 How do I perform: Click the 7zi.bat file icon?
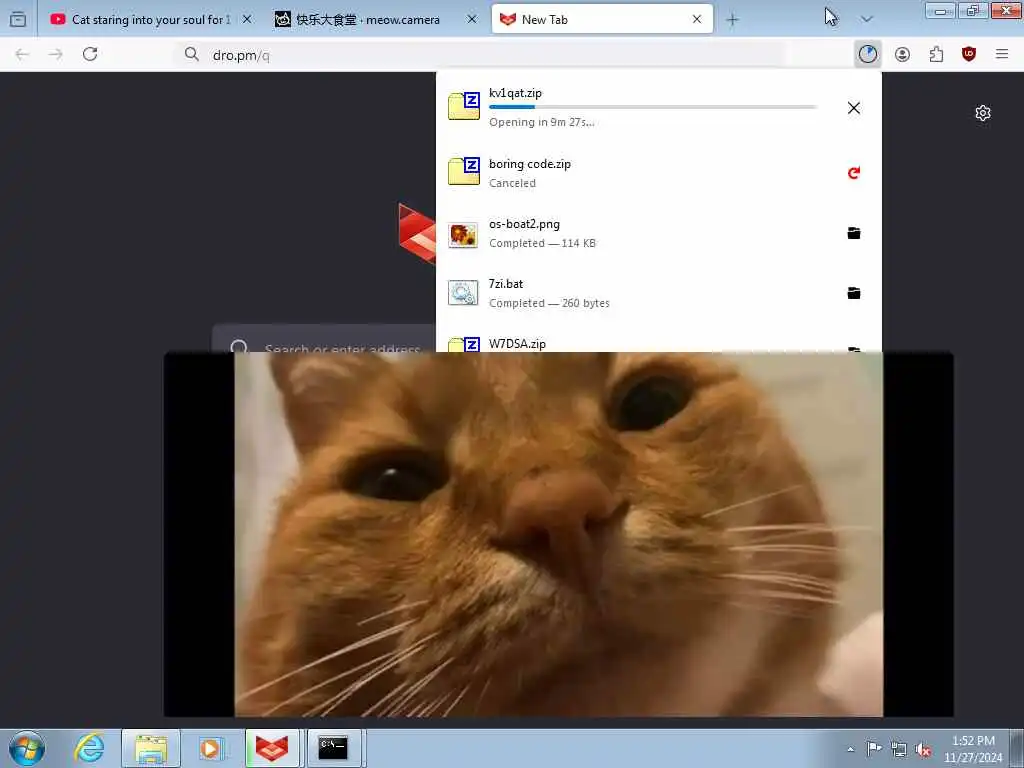pyautogui.click(x=463, y=293)
